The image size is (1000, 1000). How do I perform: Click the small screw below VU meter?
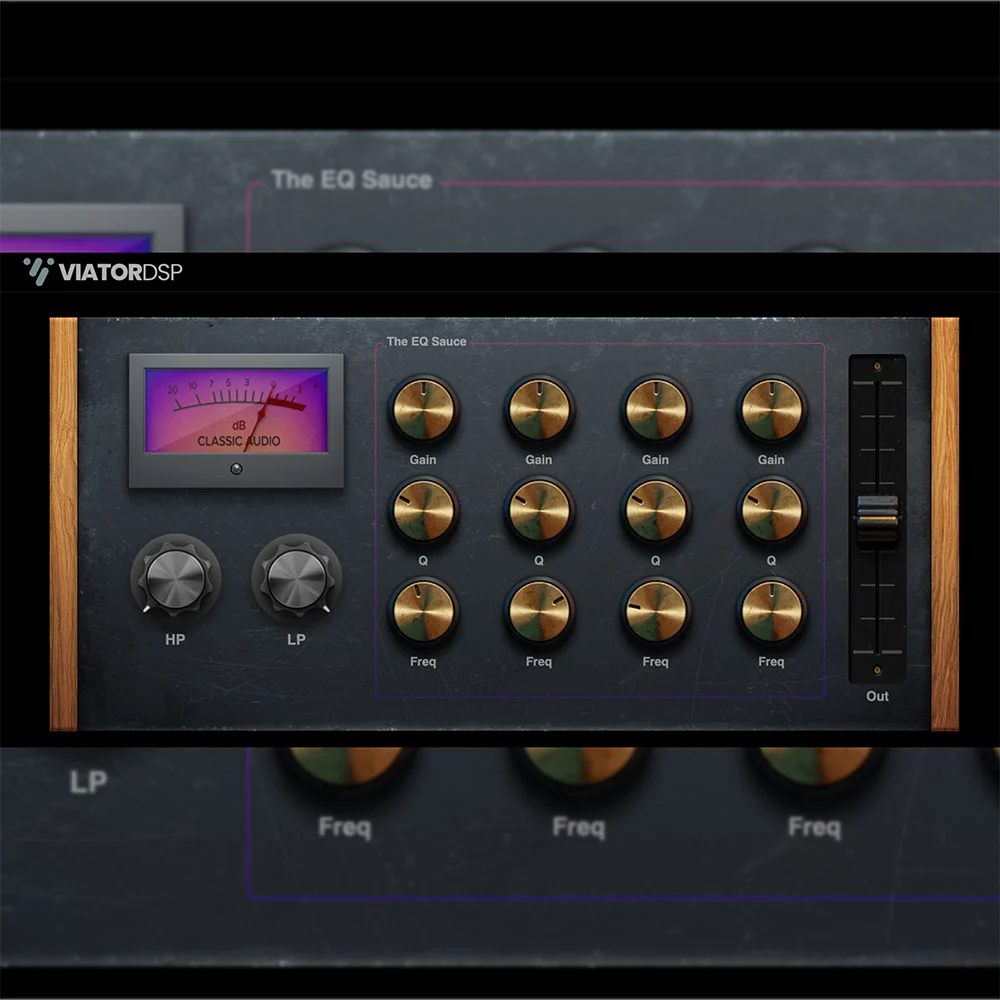click(x=236, y=468)
